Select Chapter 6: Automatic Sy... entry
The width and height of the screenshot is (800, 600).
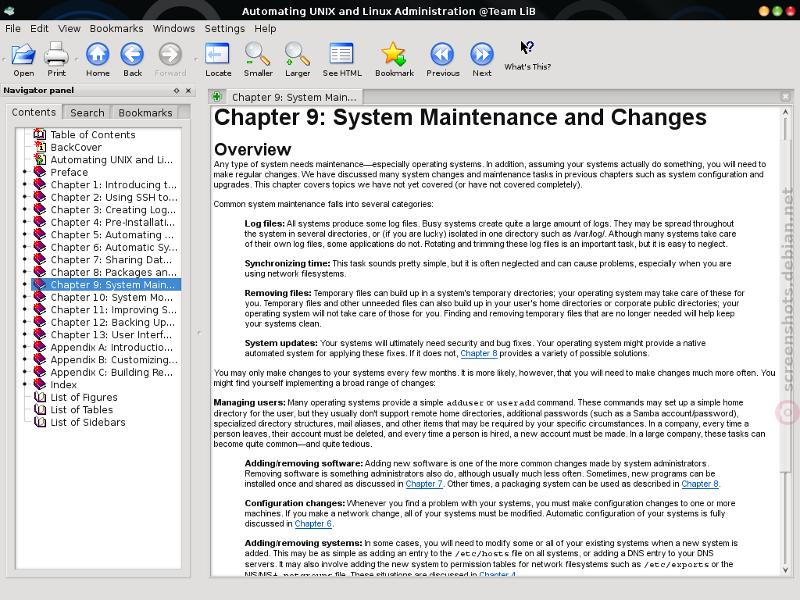[114, 247]
